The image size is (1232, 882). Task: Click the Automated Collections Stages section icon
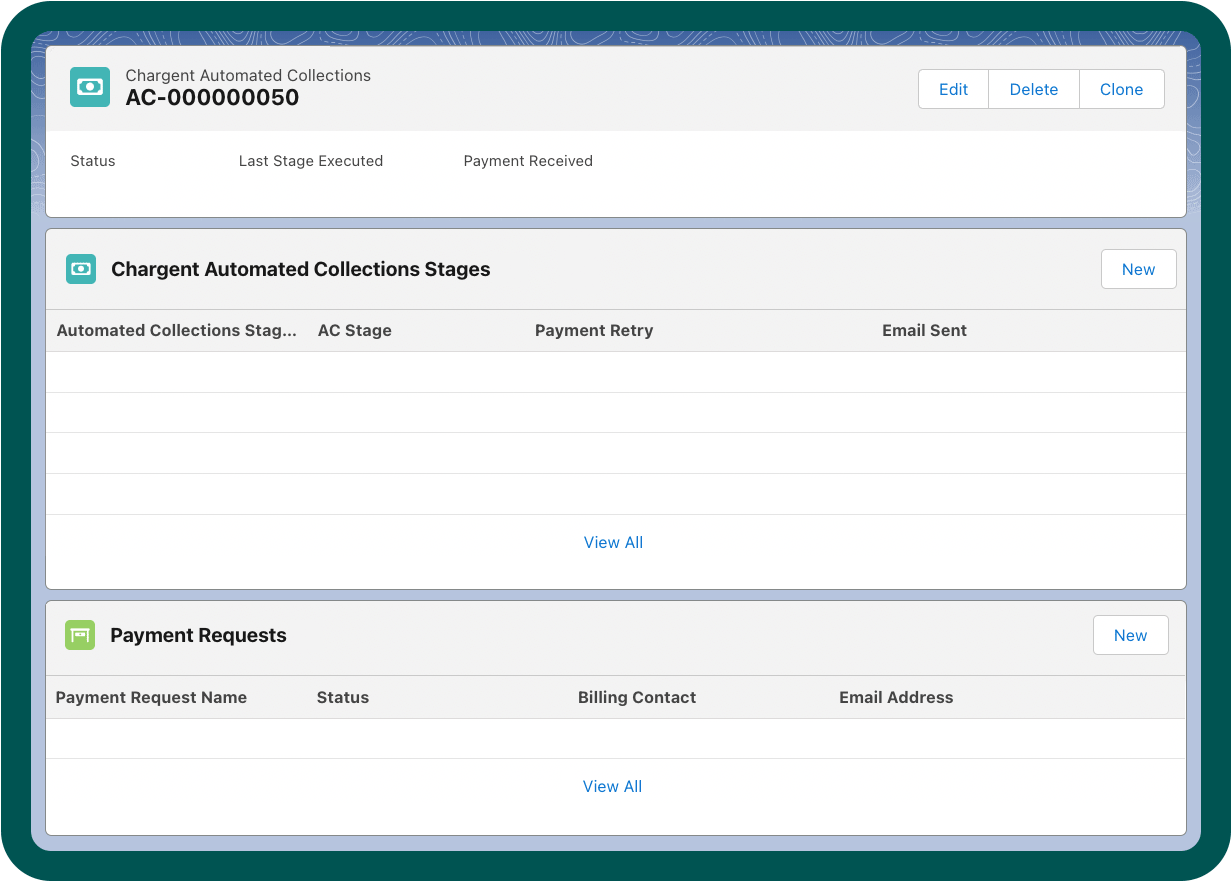[x=81, y=269]
